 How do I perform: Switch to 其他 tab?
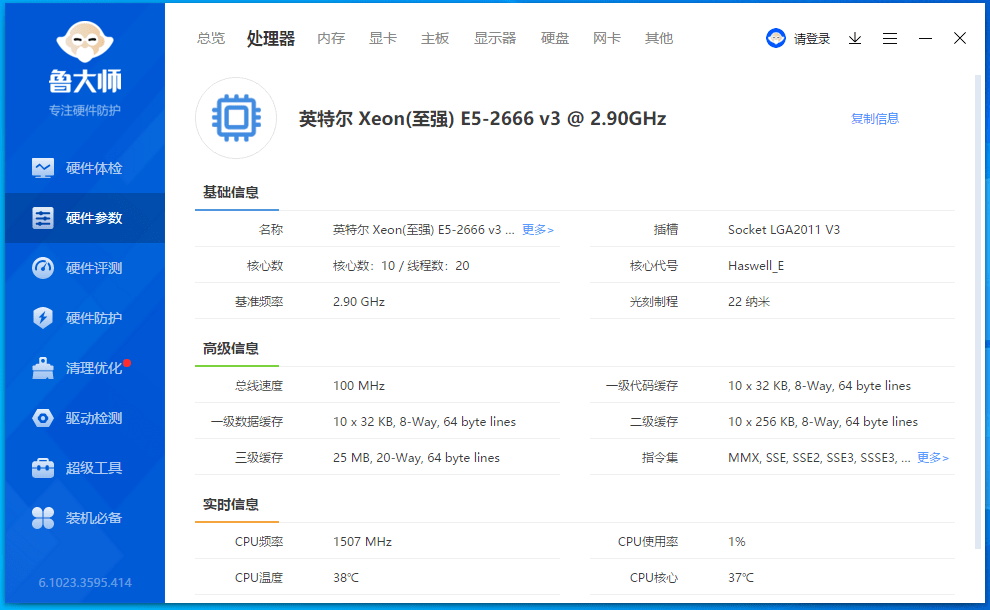point(659,39)
